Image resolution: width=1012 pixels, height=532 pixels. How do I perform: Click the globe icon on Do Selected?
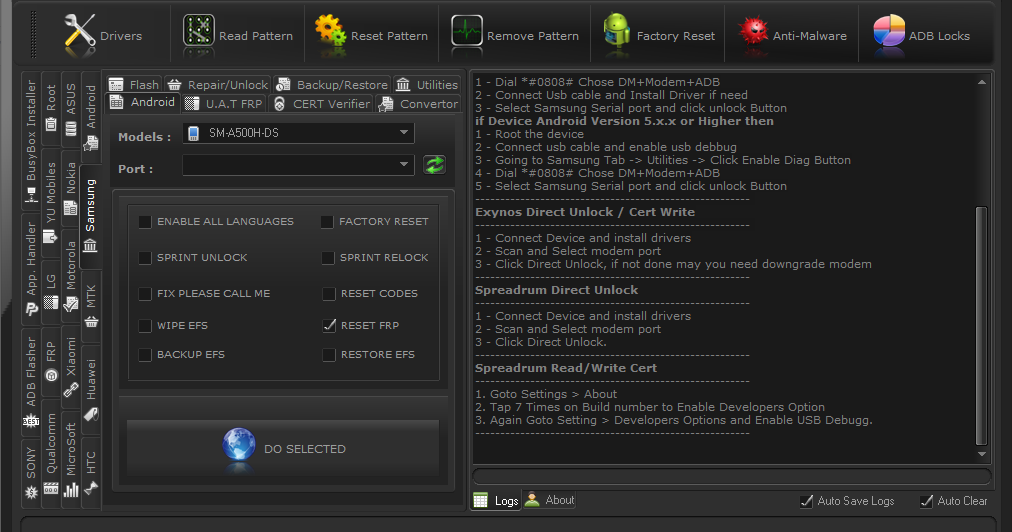[x=239, y=445]
